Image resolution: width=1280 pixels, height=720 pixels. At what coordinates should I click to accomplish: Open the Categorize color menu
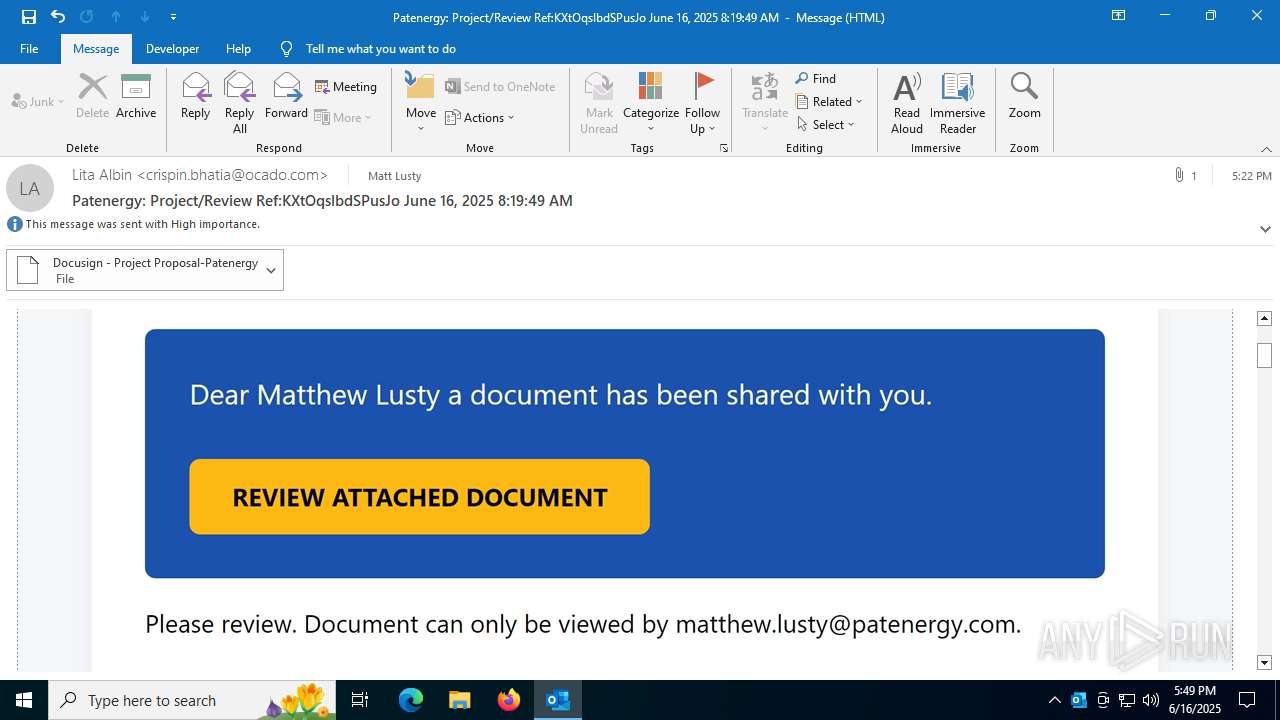coord(651,102)
